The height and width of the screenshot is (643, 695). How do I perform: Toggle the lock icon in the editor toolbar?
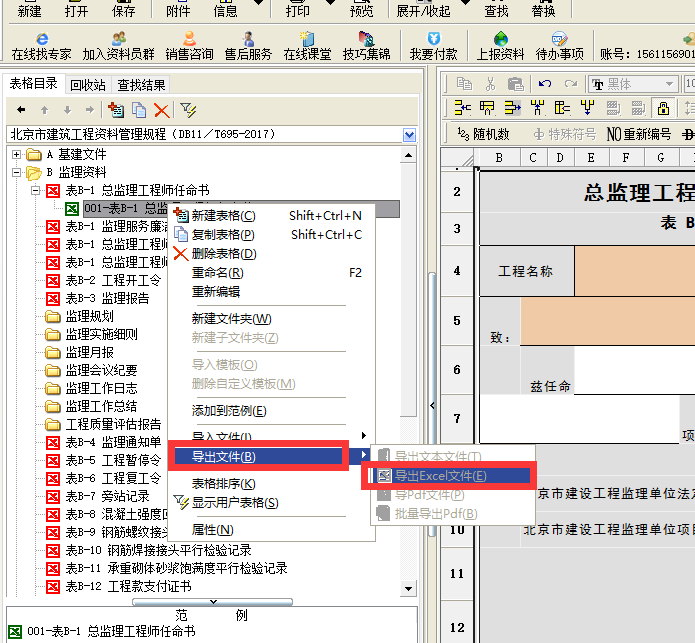click(662, 108)
